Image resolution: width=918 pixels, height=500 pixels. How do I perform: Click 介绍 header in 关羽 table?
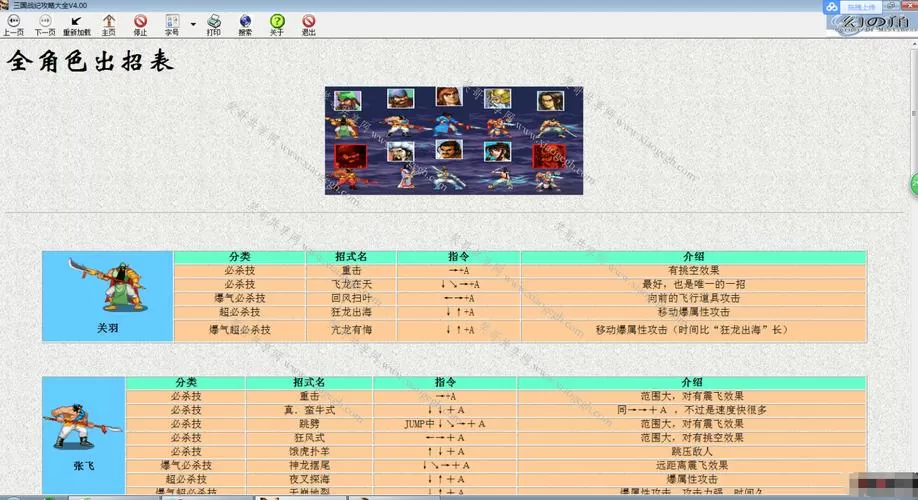point(693,256)
